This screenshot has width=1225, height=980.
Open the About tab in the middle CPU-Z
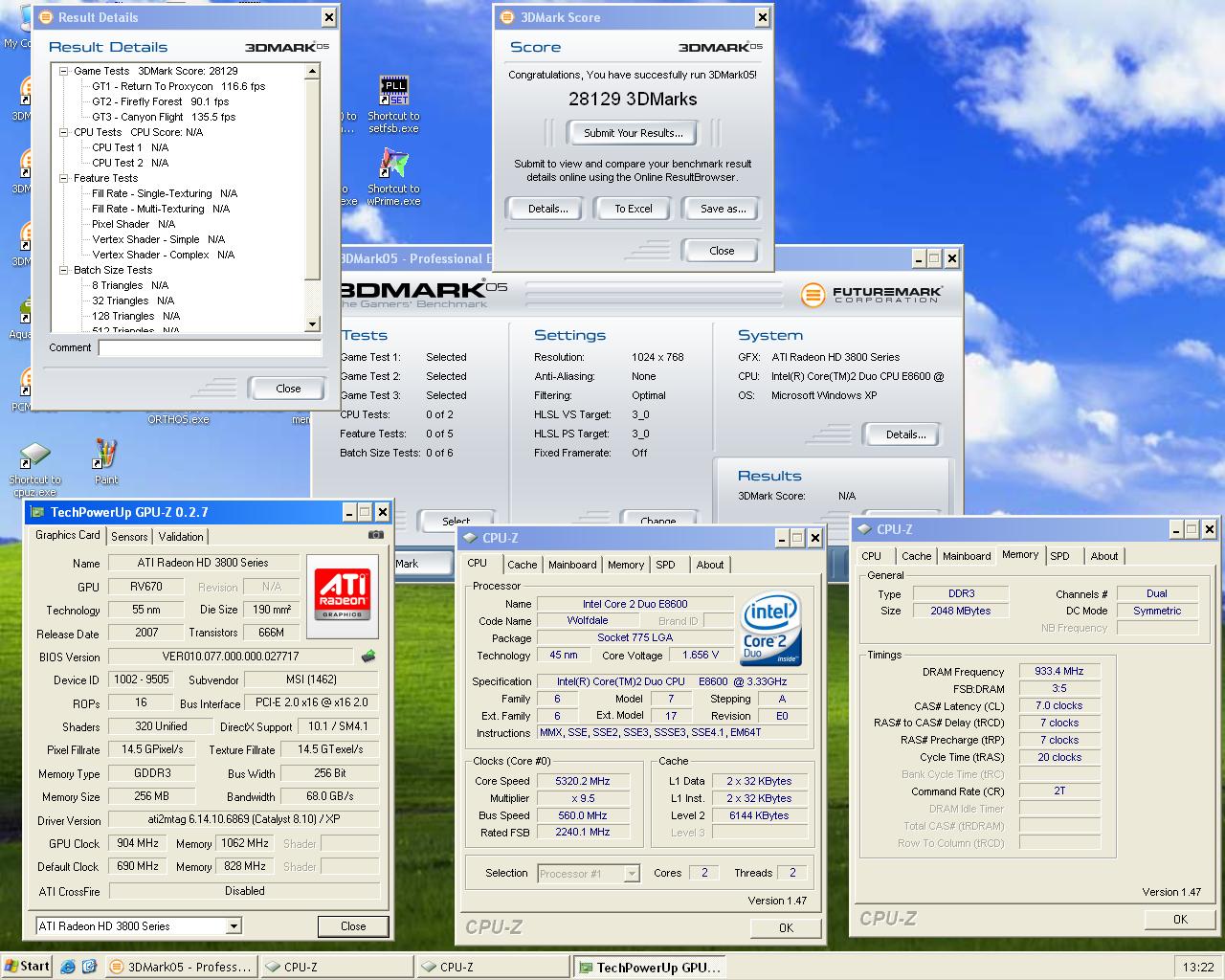click(x=710, y=565)
